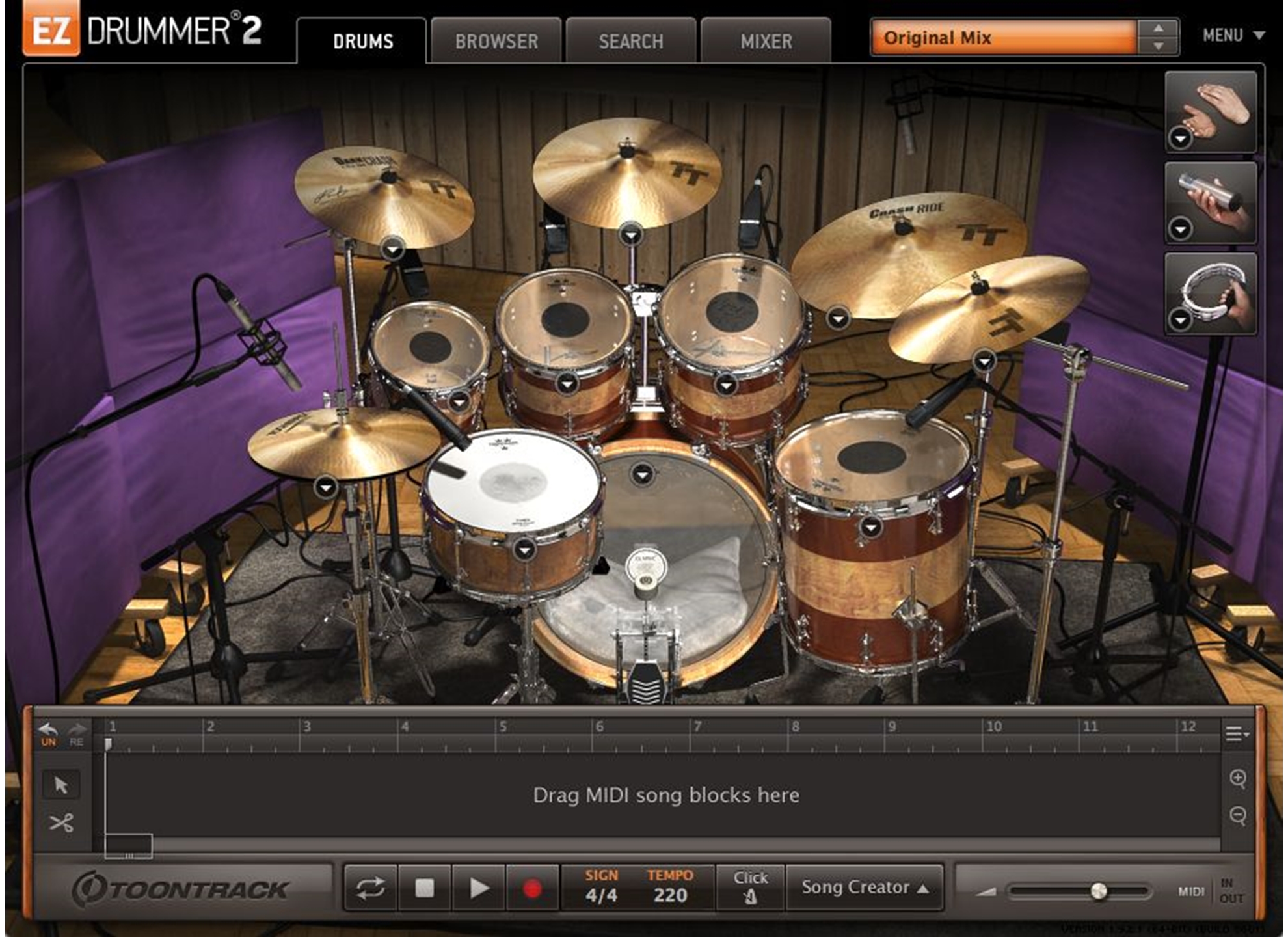Zoom in the song track

pyautogui.click(x=1238, y=779)
